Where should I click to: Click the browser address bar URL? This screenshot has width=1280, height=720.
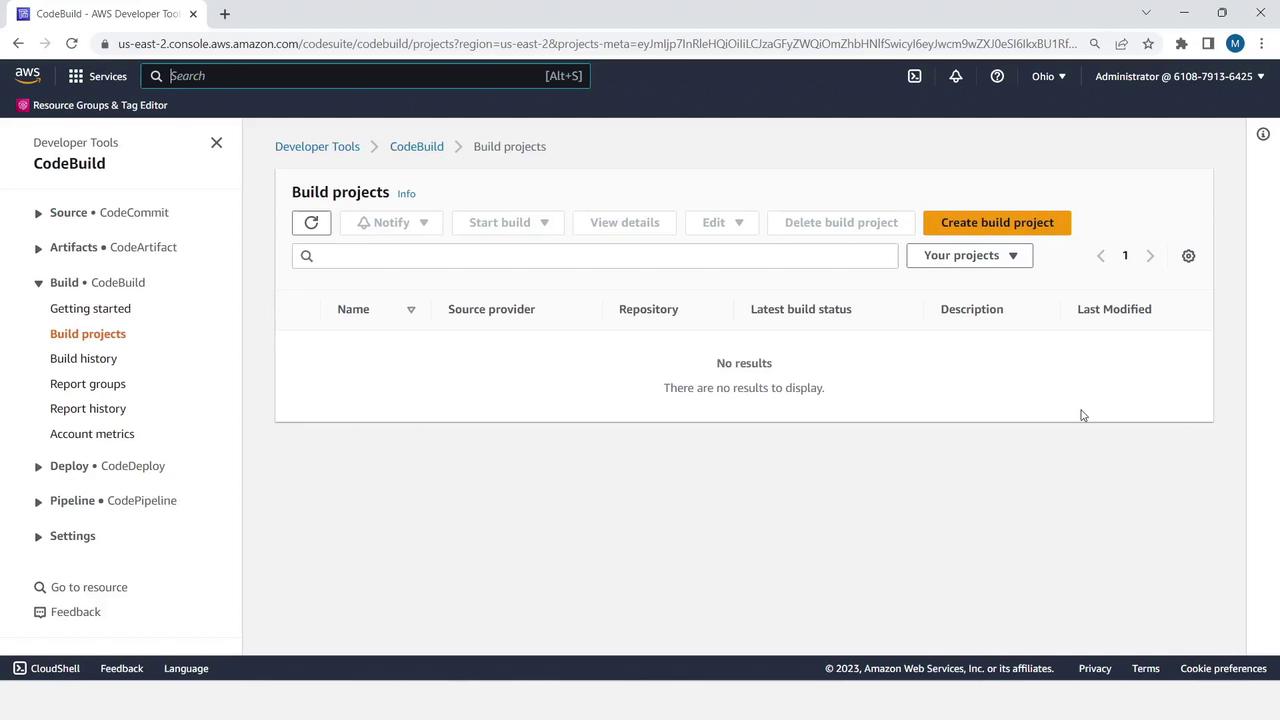597,43
